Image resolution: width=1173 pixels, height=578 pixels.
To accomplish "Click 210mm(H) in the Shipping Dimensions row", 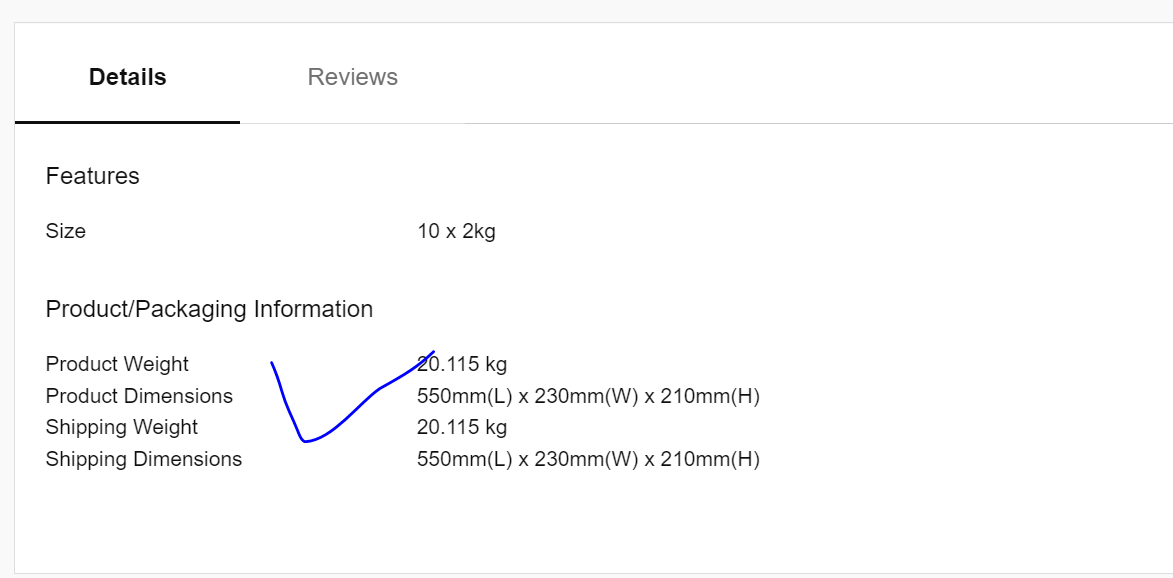I will coord(710,459).
